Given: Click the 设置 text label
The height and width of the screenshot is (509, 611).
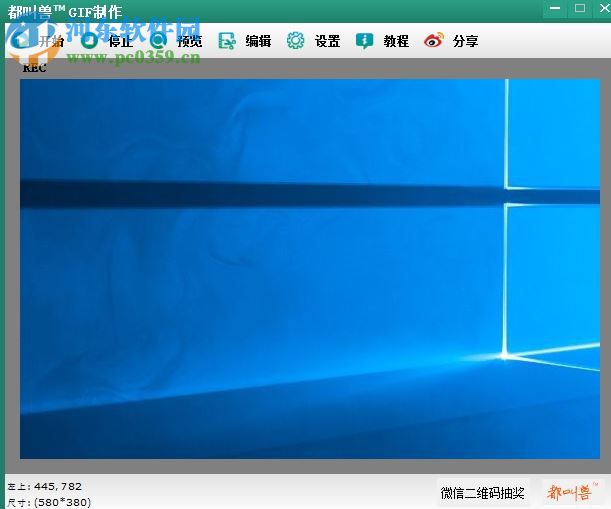Looking at the screenshot, I should [327, 41].
